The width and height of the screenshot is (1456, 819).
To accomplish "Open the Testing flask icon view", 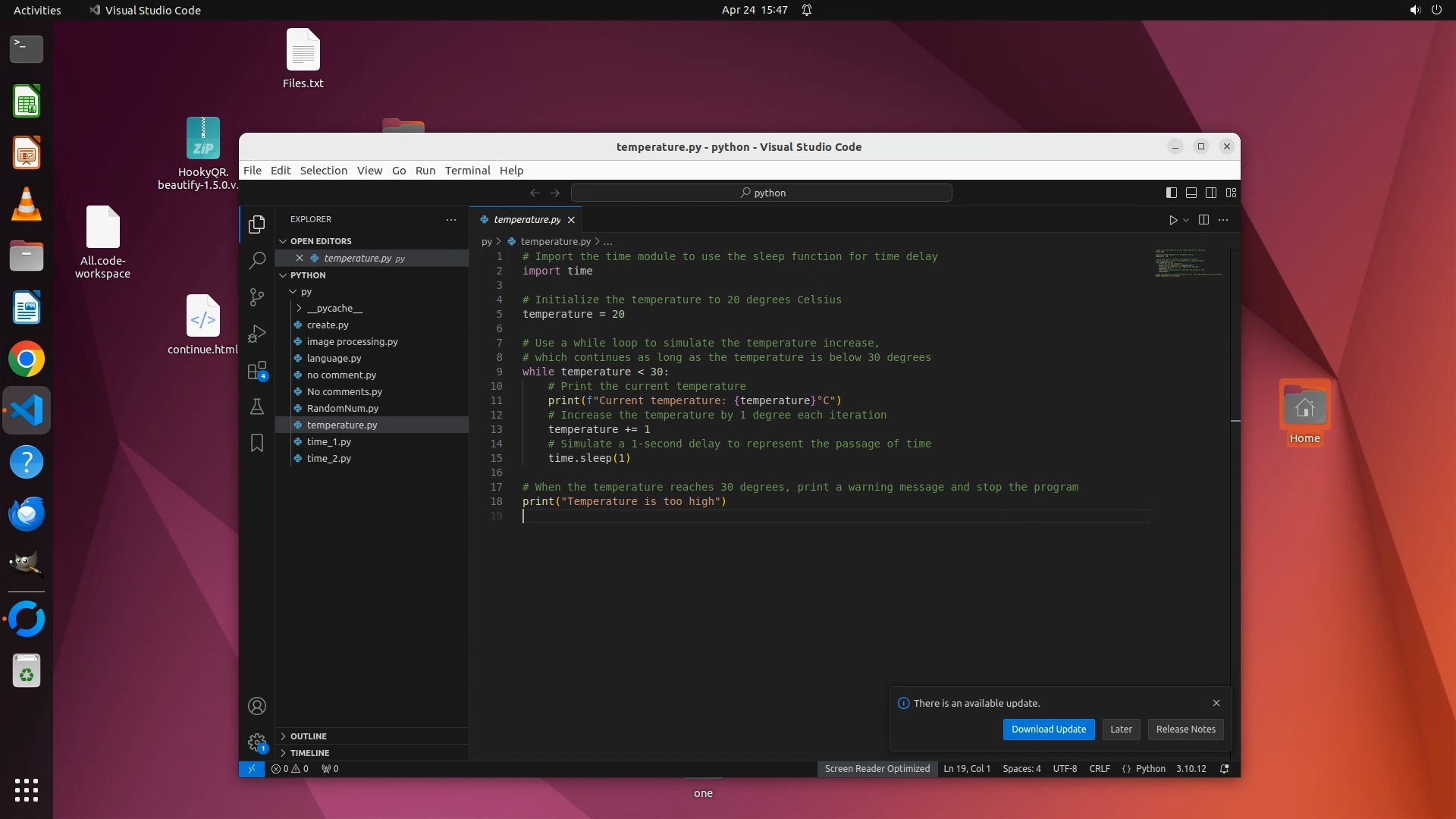I will point(257,407).
